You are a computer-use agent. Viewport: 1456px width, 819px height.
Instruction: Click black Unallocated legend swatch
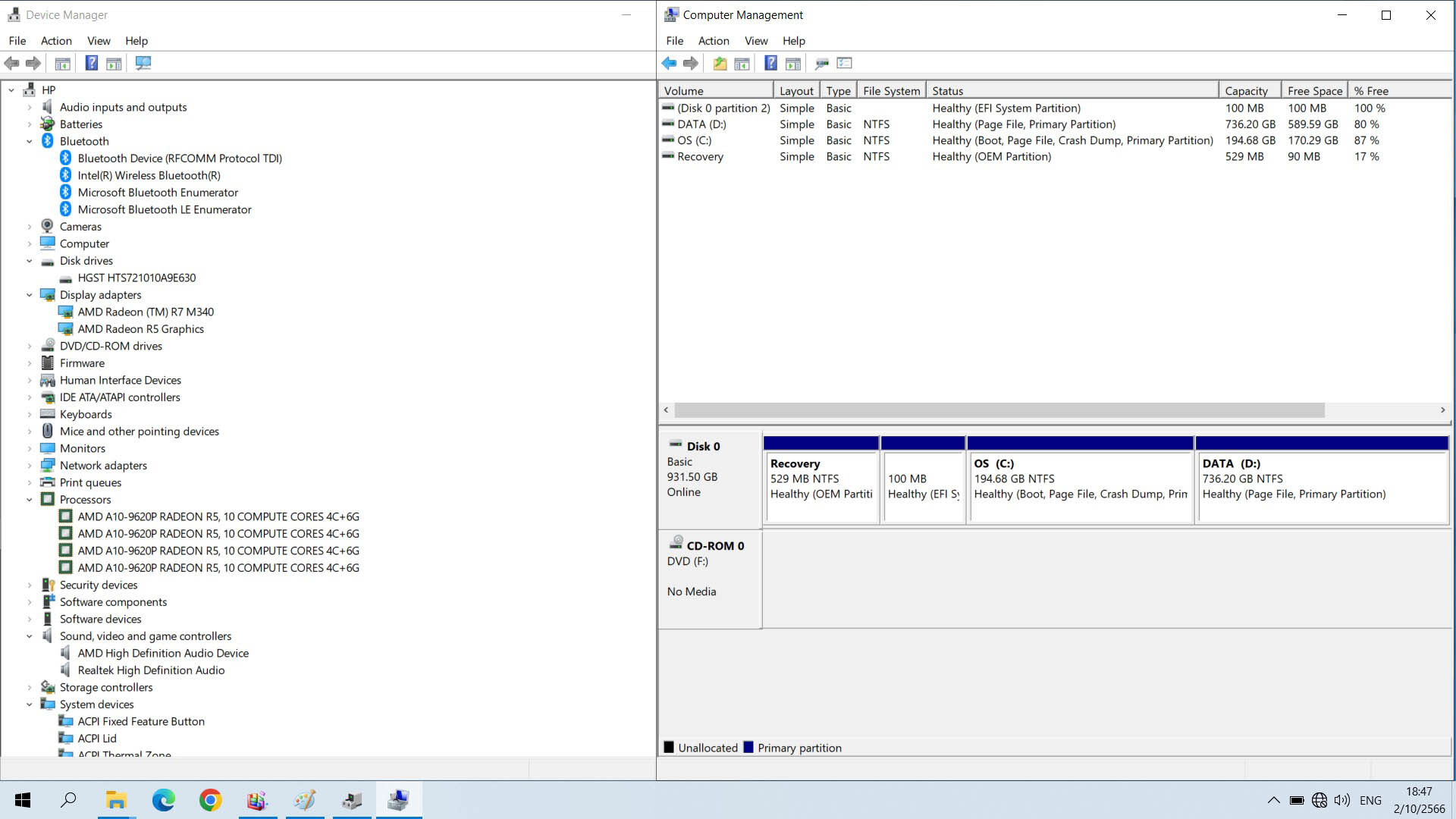pos(669,748)
